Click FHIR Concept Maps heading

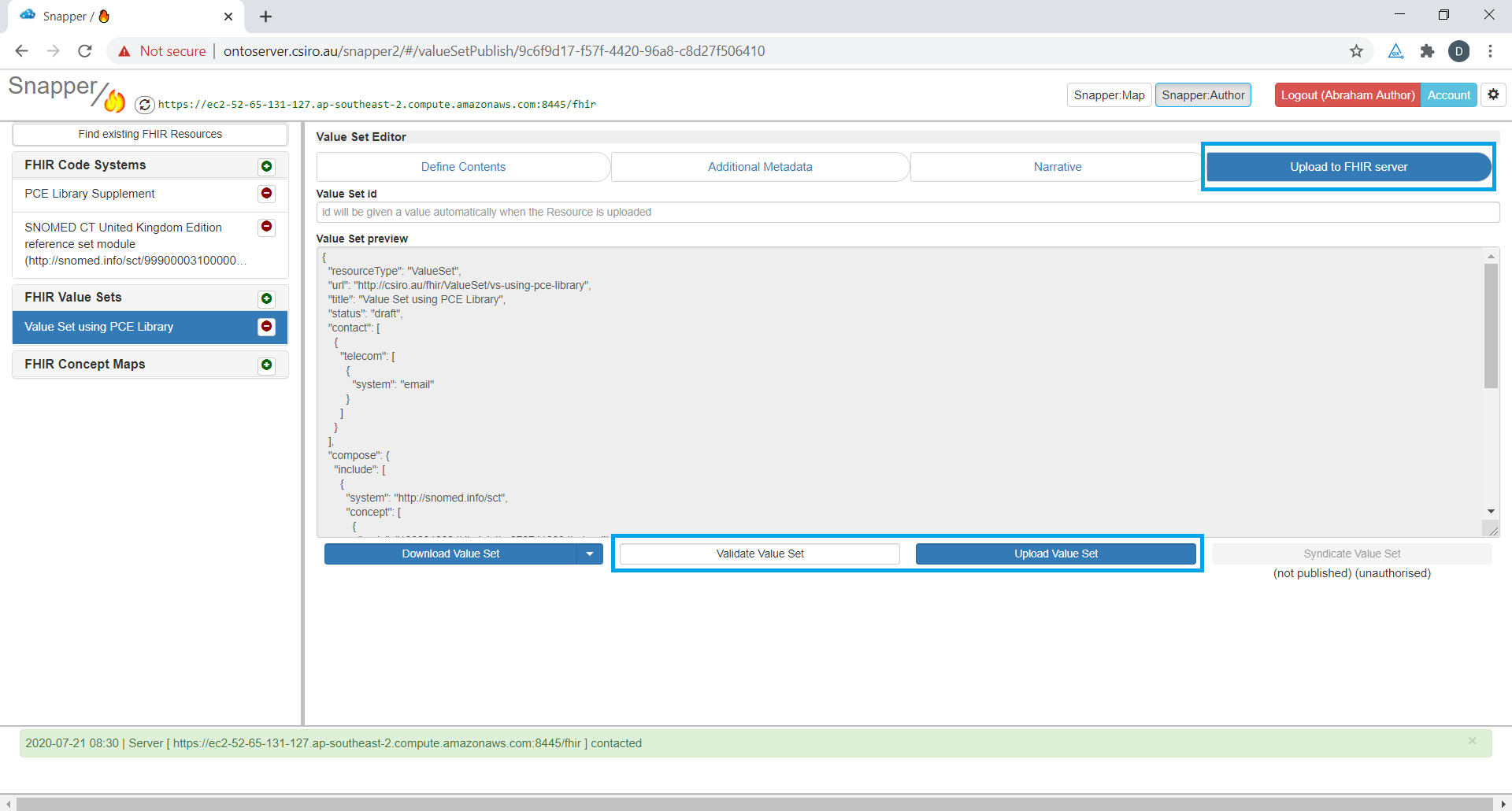coord(85,365)
